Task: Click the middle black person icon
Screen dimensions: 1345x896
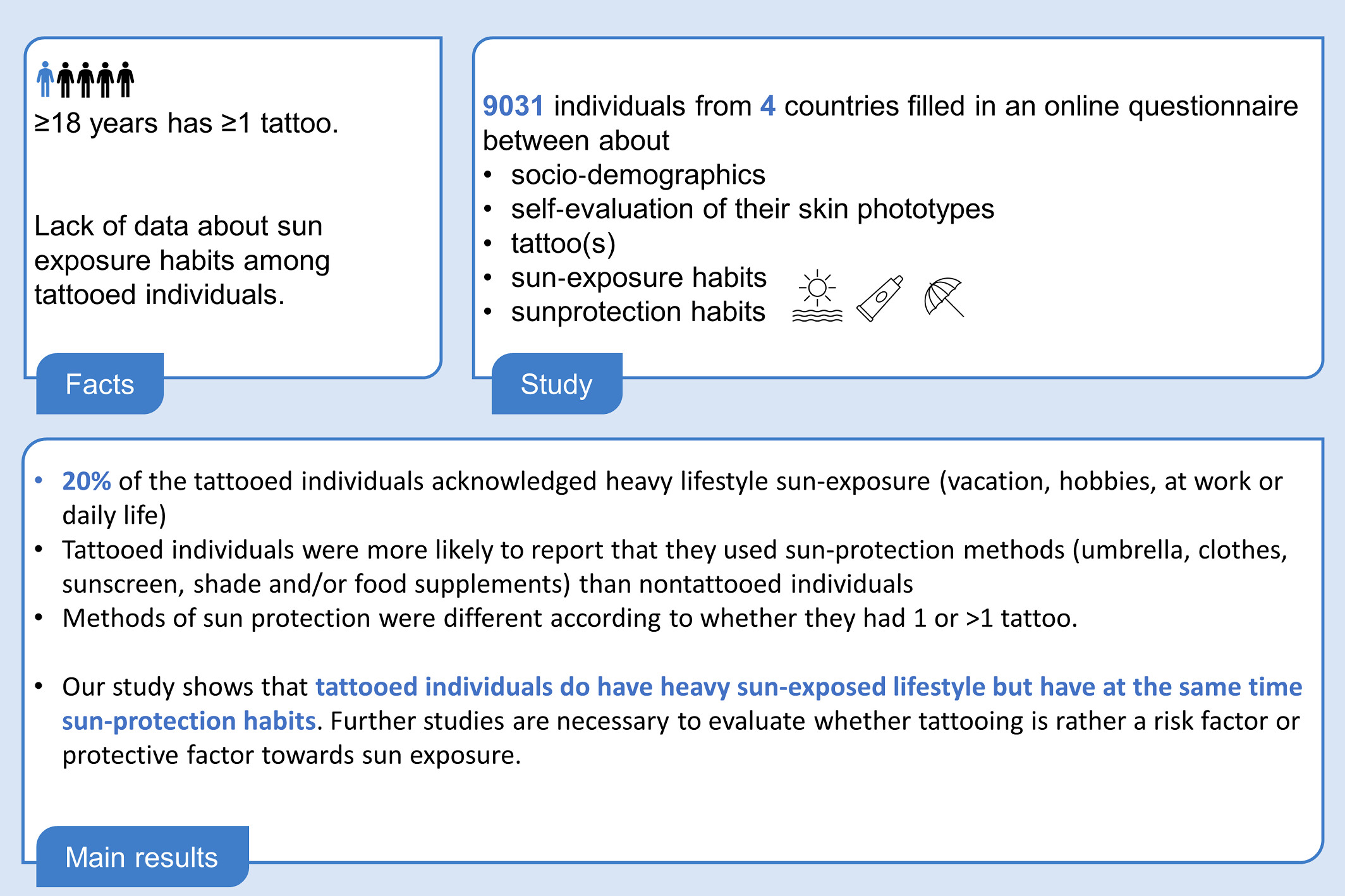Action: point(86,80)
